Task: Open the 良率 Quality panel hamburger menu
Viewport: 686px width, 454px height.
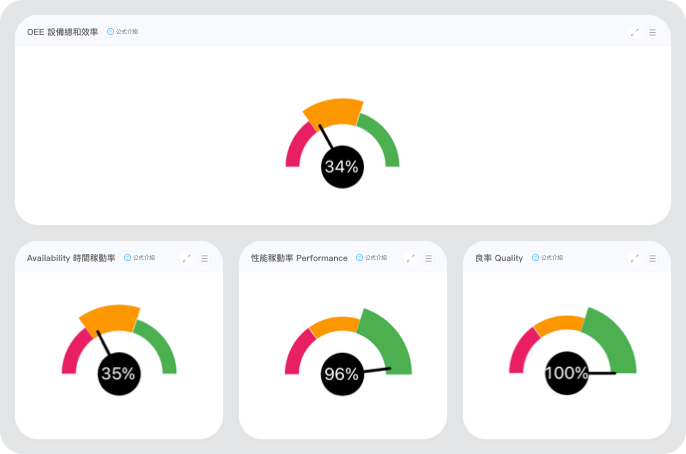Action: 652,258
